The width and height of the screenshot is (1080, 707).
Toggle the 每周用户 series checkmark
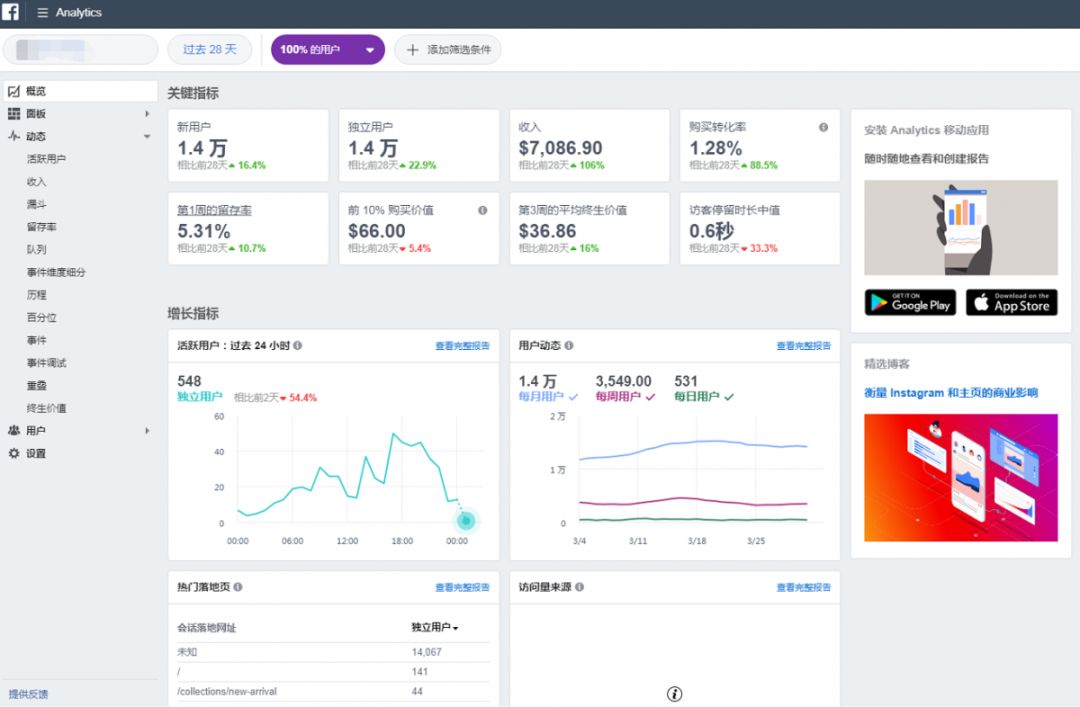[x=650, y=397]
